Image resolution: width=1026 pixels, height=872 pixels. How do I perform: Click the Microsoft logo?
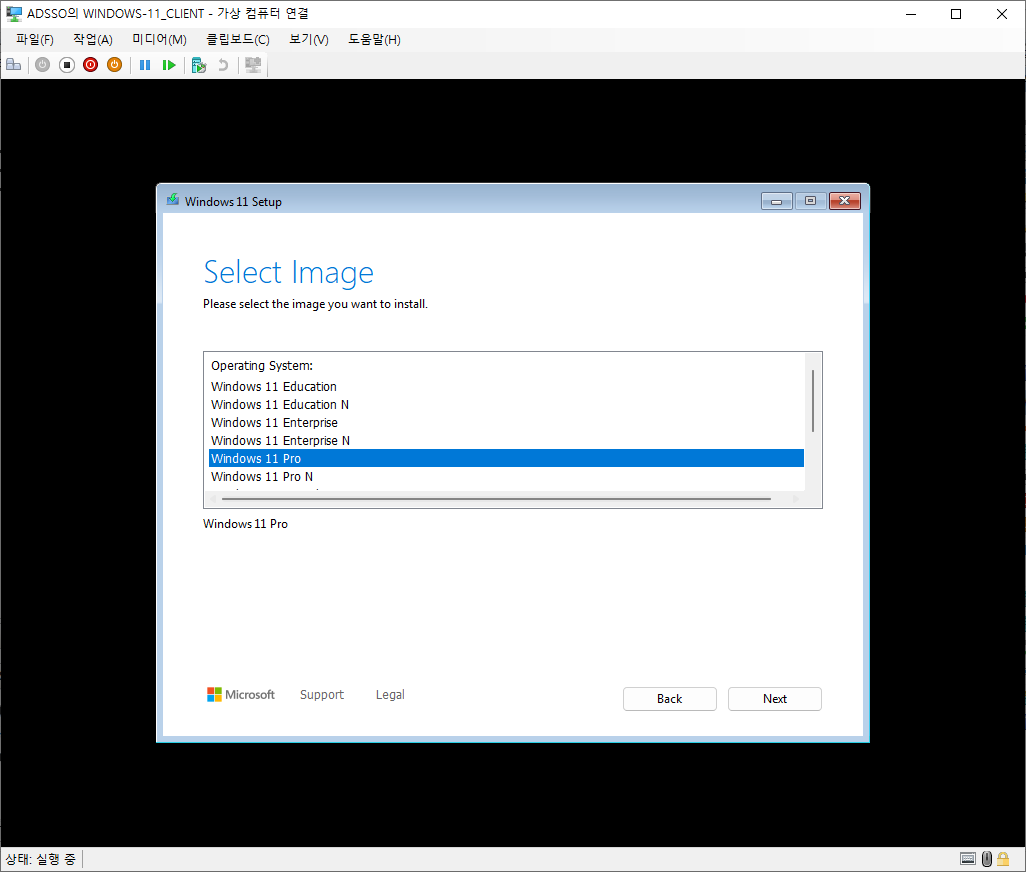241,695
